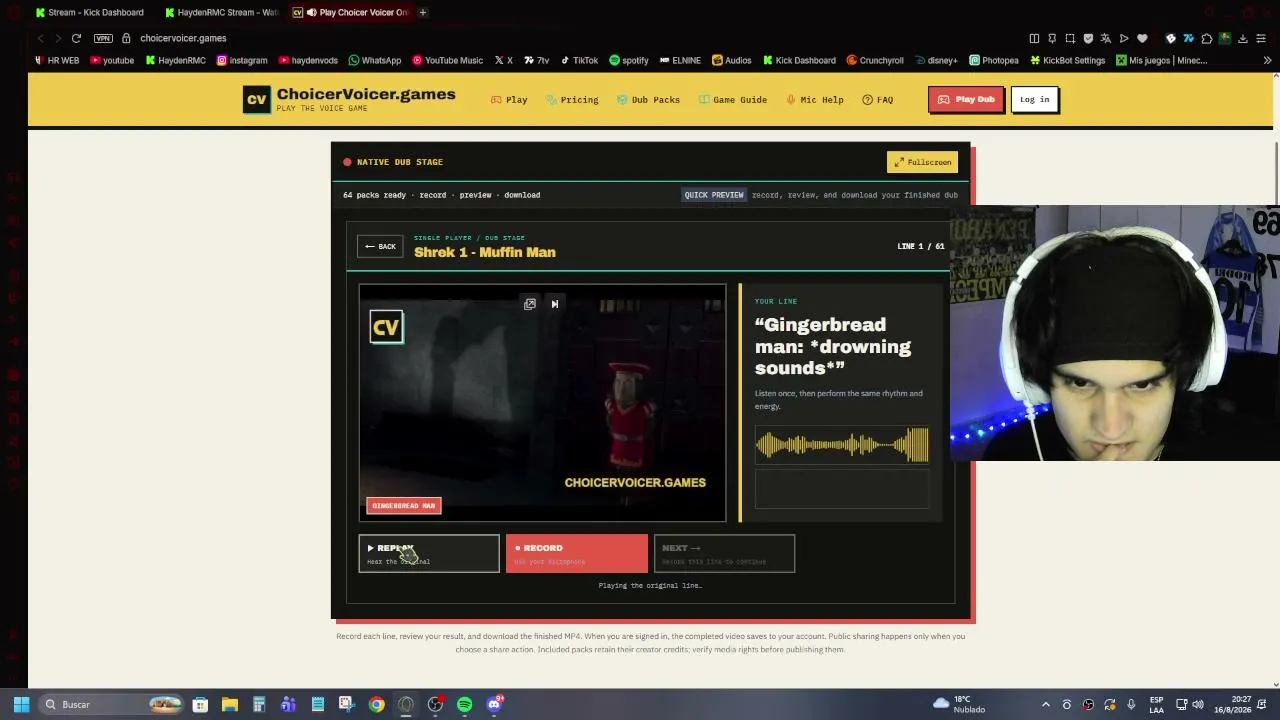Open the Play menu item

tap(509, 100)
